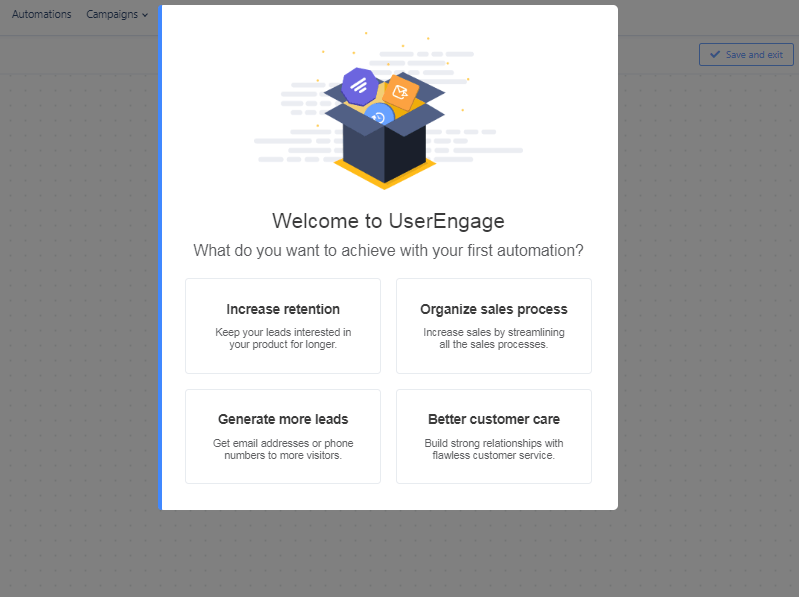Click 'Get email addresses or phone' description text
Image resolution: width=799 pixels, height=597 pixels.
(283, 449)
